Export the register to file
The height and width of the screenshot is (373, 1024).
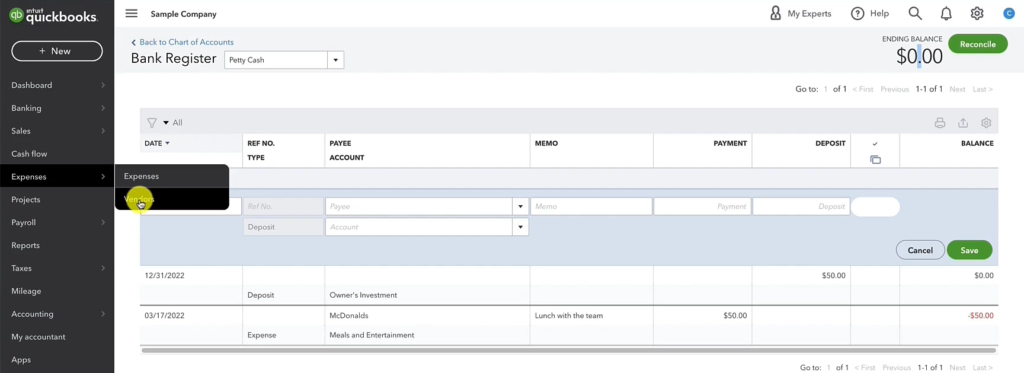pyautogui.click(x=963, y=123)
